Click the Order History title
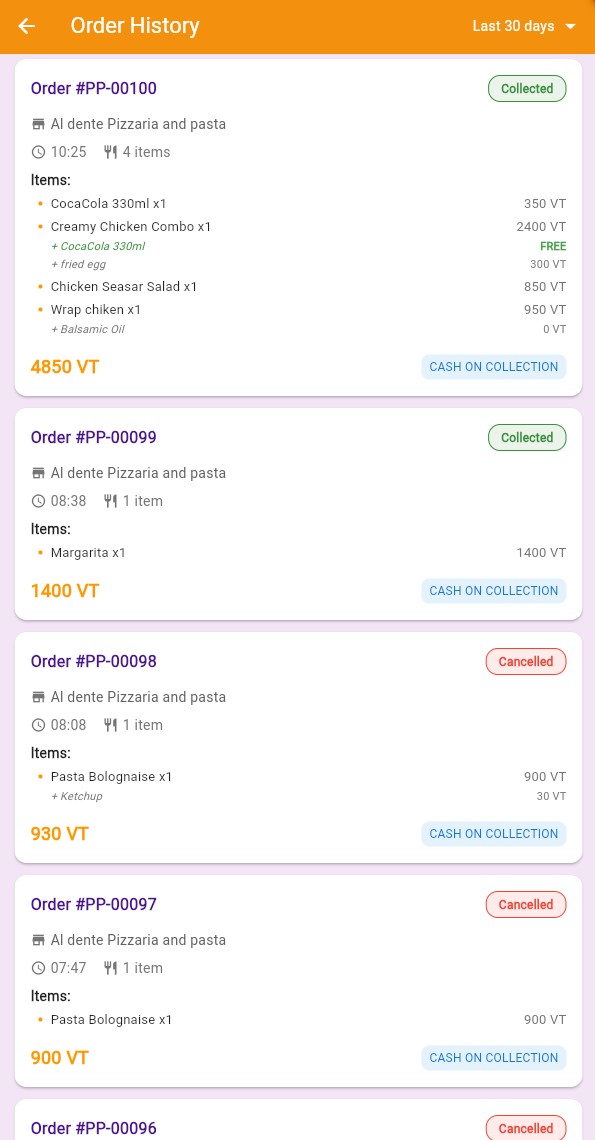Viewport: 595px width, 1140px height. (x=135, y=26)
